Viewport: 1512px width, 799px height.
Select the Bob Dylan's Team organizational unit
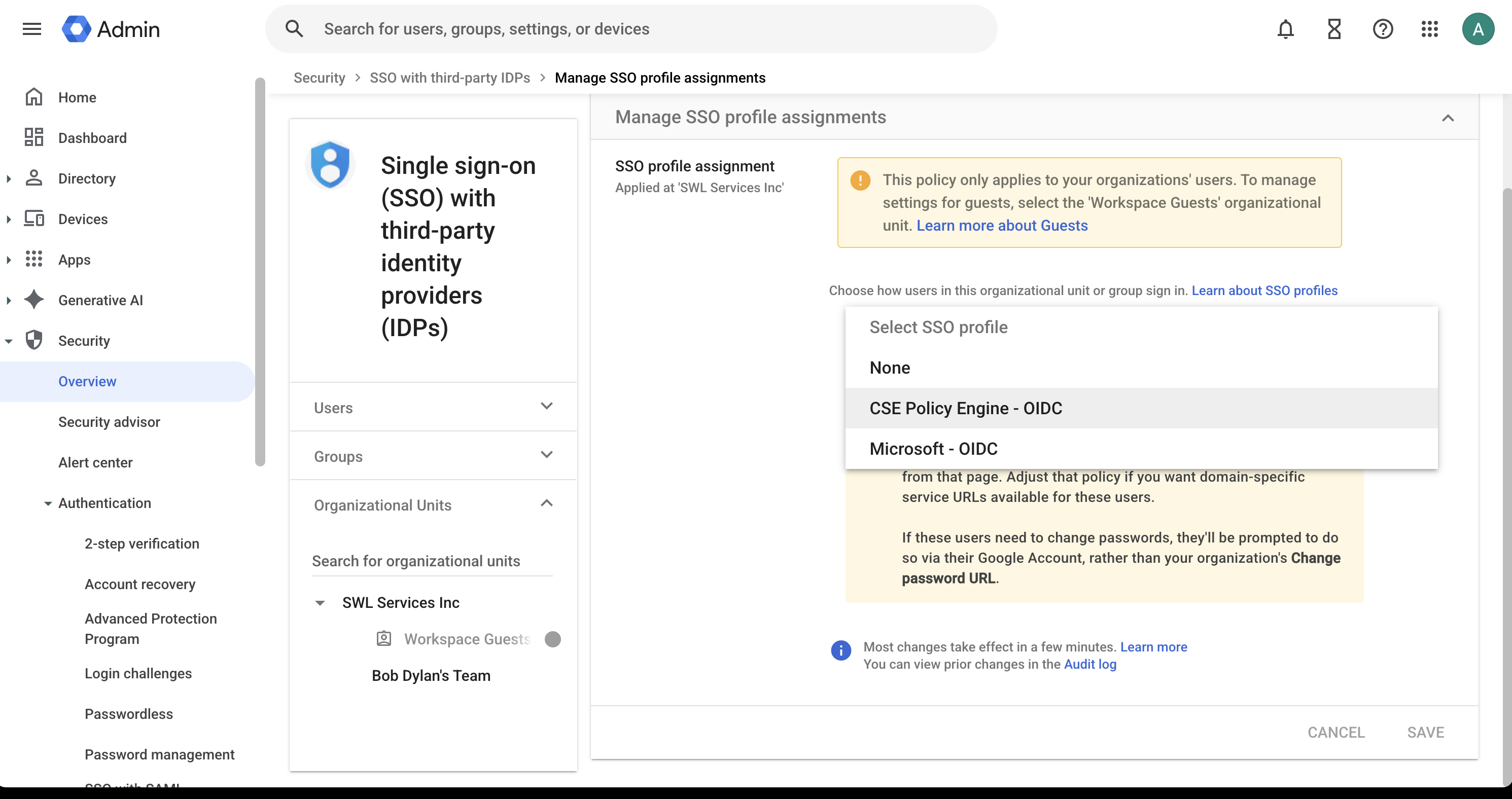[x=431, y=675]
